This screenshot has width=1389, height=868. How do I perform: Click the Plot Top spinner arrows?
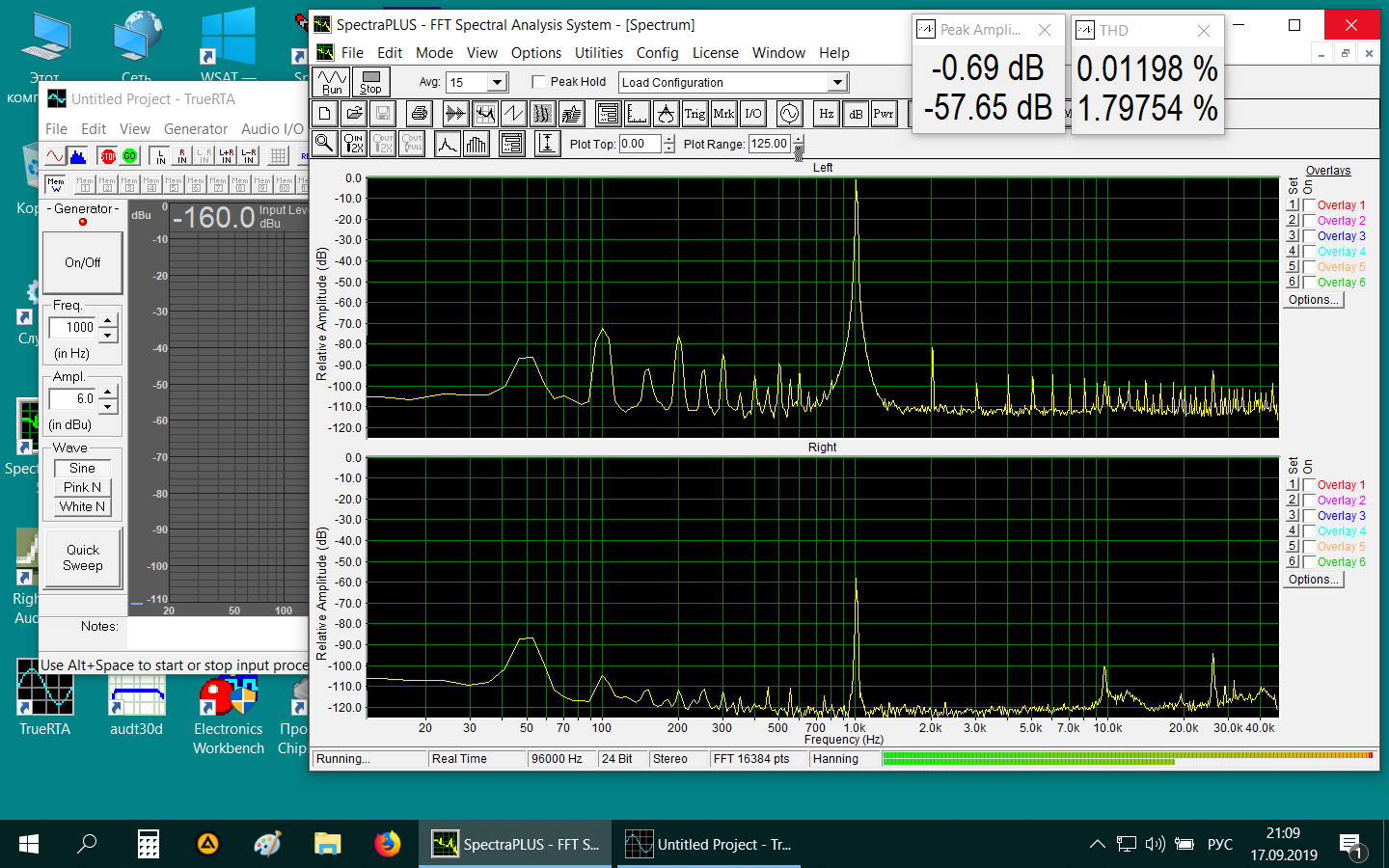pos(669,144)
